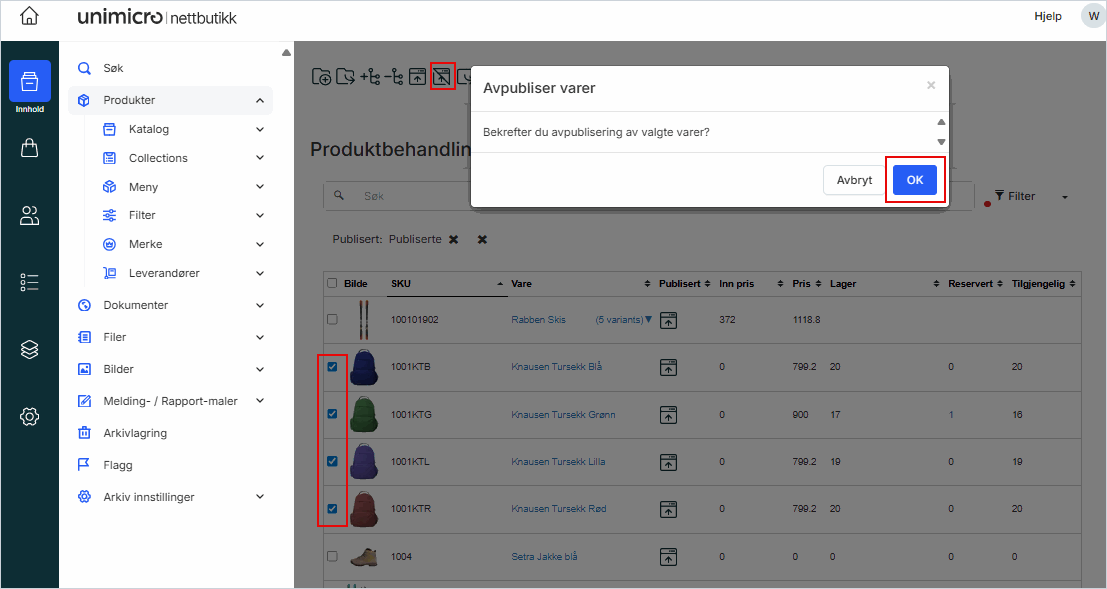Click the add folder toolbar icon
Viewport: 1107px width, 589px height.
[321, 76]
